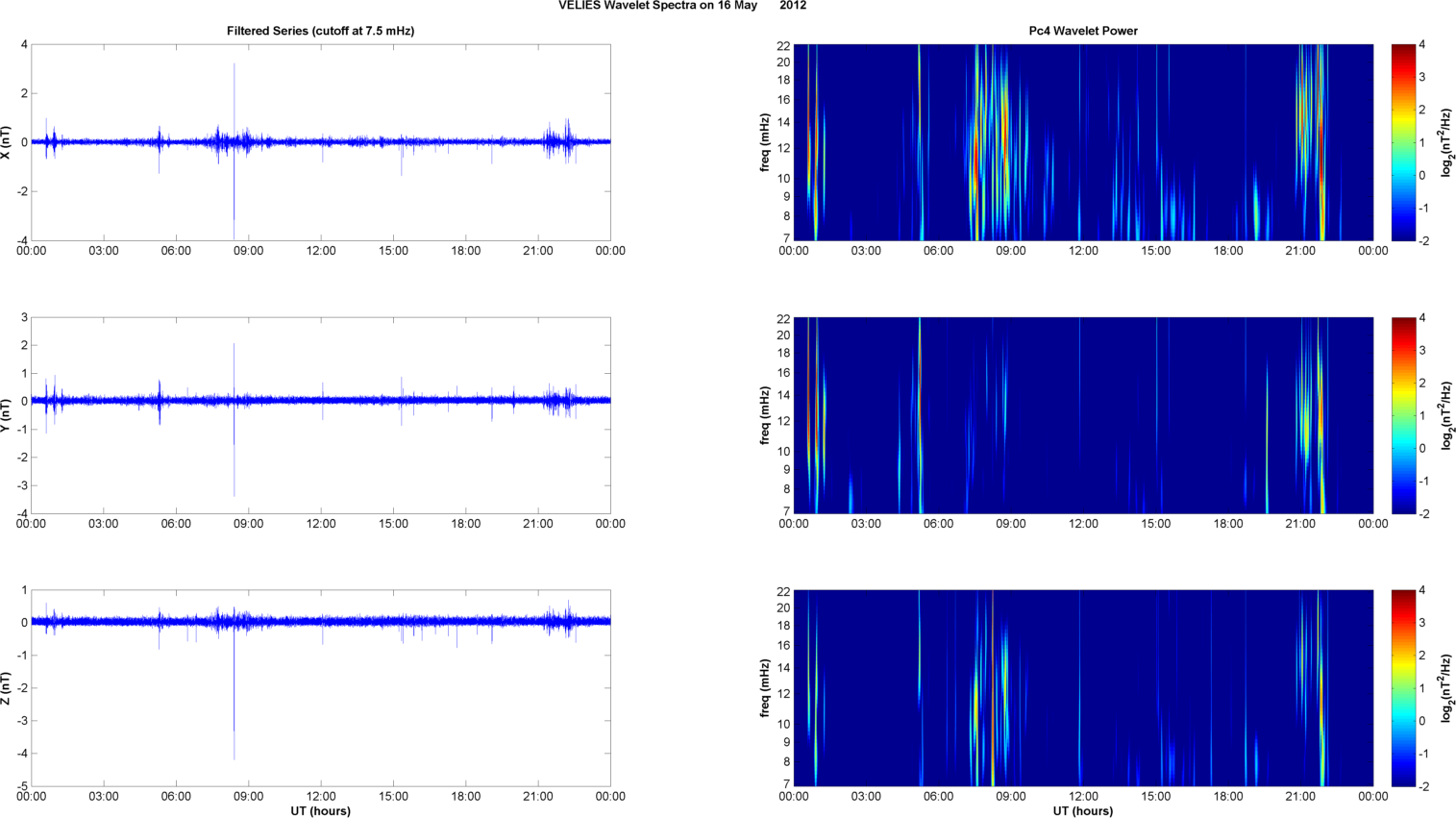Click UT (hours) label under Z series
This screenshot has height=818, width=1456.
tap(320, 811)
